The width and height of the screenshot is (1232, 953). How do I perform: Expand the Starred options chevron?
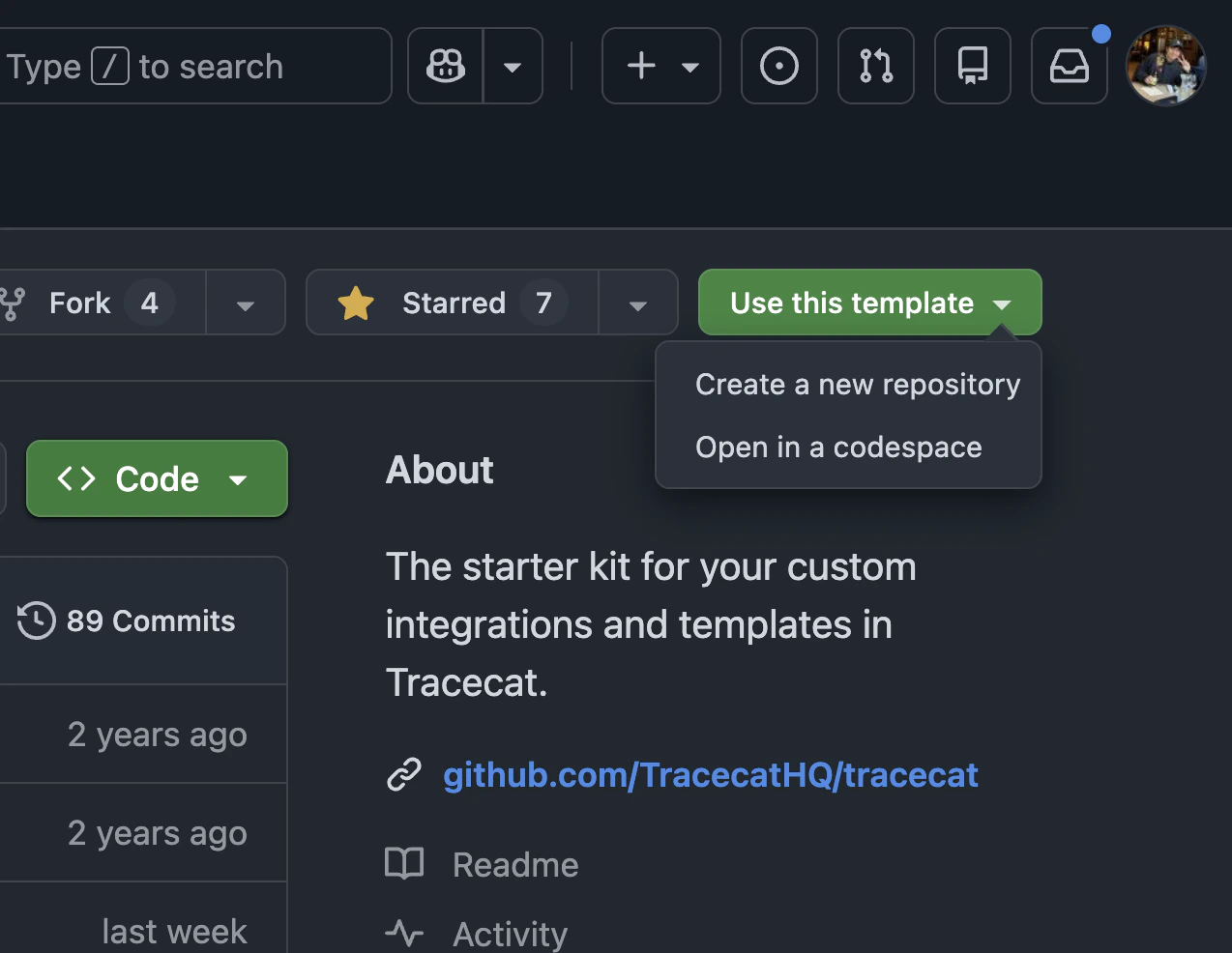pos(638,303)
